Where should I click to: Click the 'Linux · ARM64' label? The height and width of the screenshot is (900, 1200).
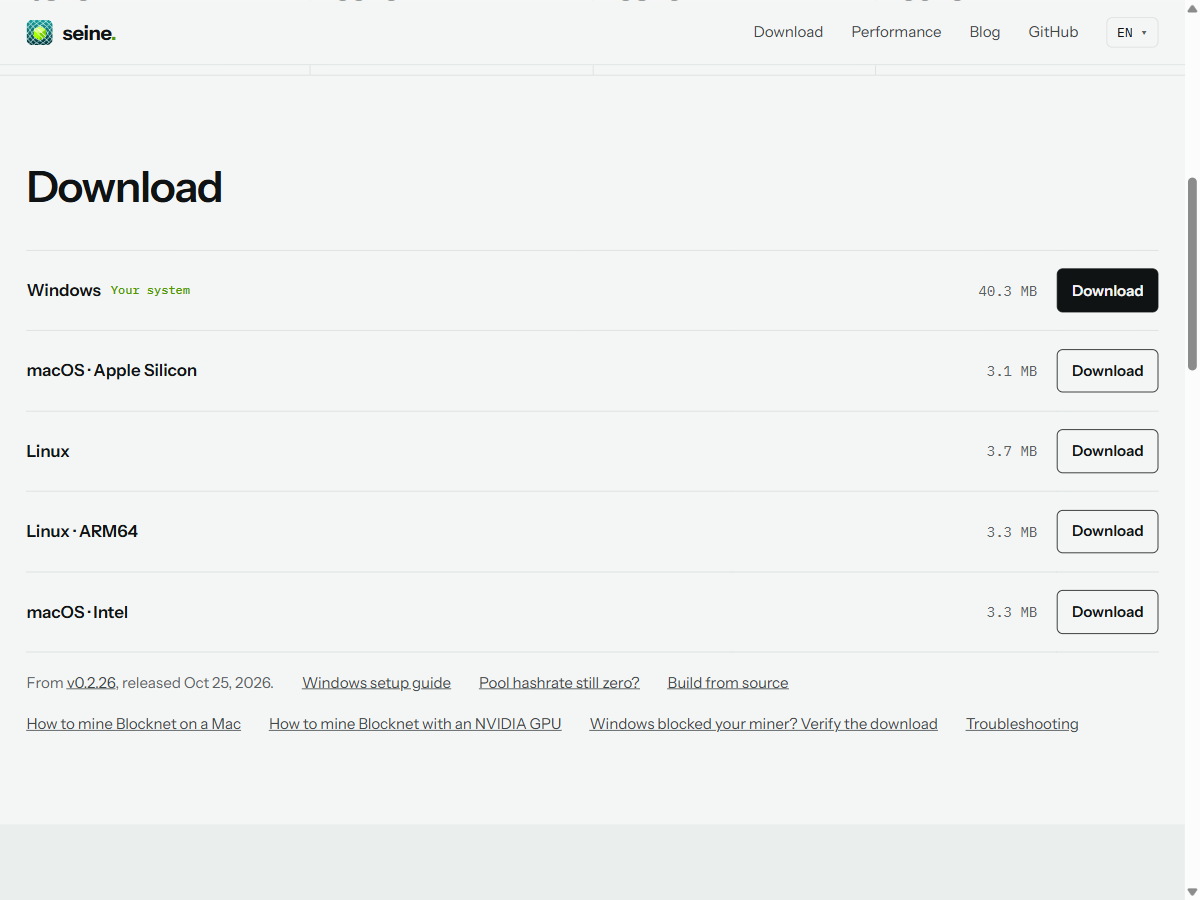pyautogui.click(x=82, y=531)
